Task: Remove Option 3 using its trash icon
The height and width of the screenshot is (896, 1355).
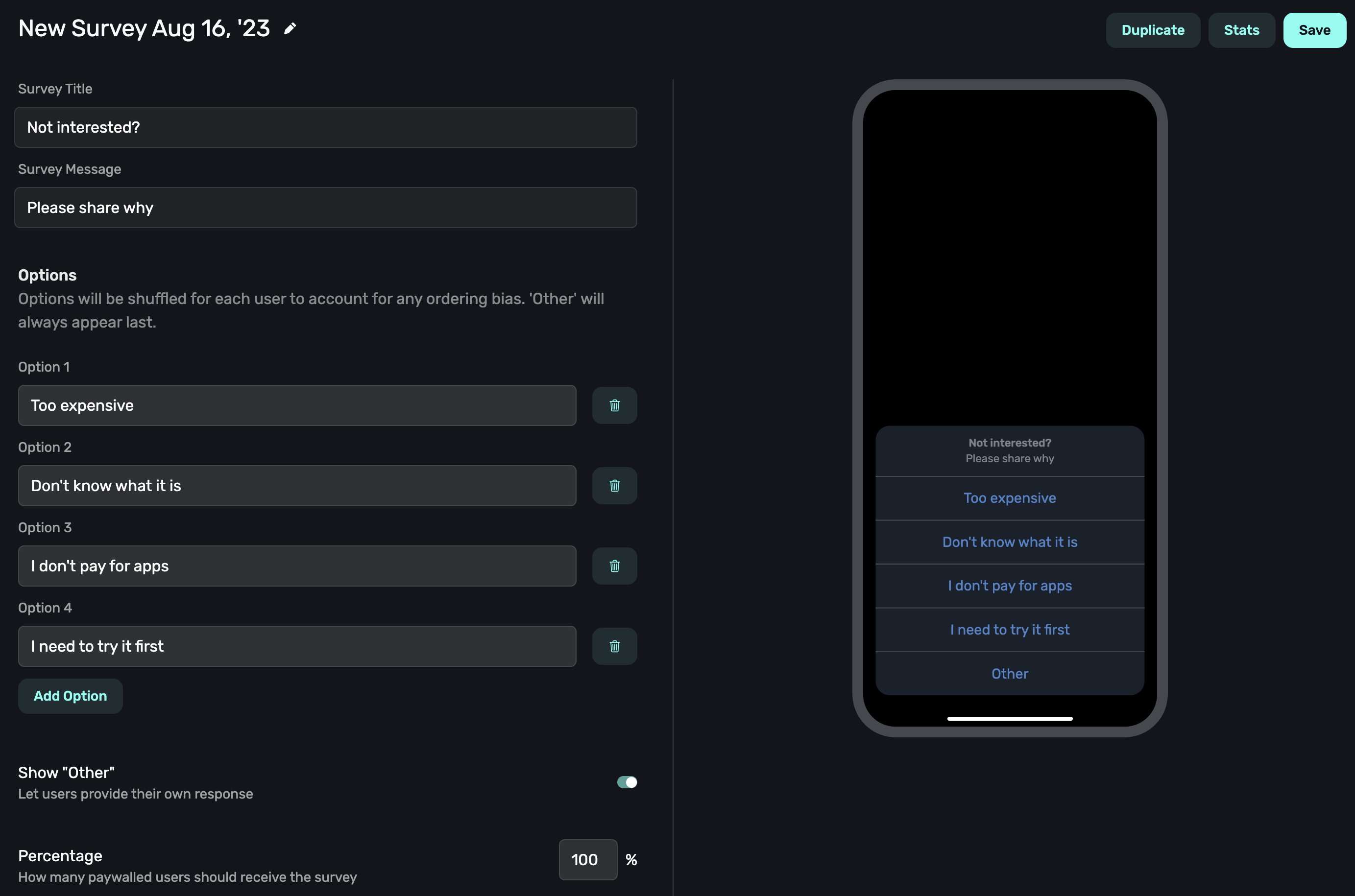Action: pyautogui.click(x=614, y=566)
